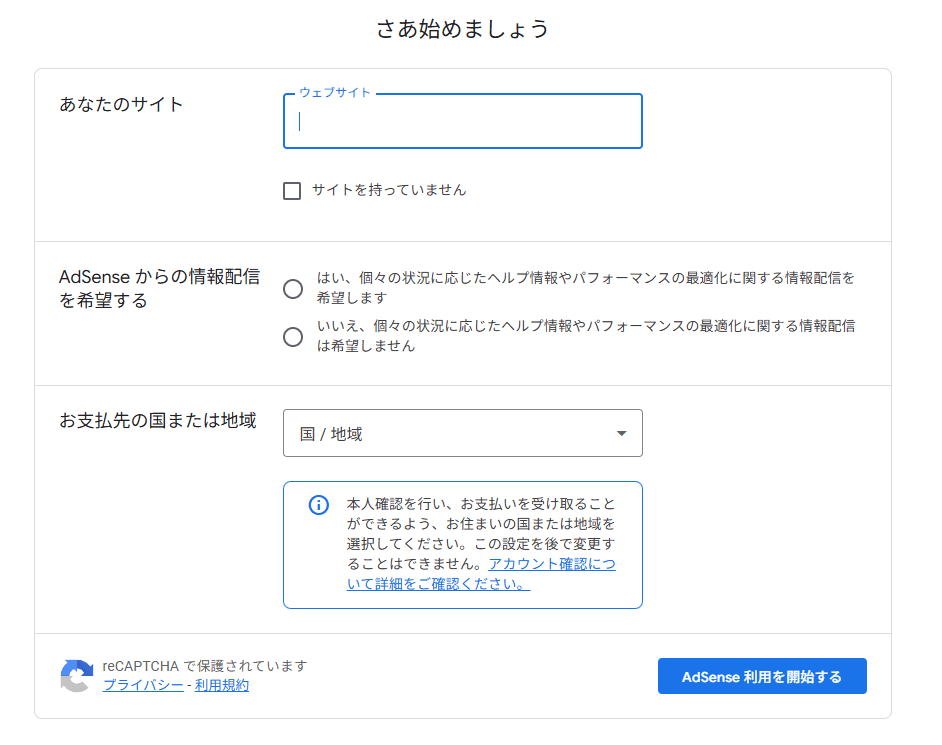Click the あなたのサイト section label
Viewport: 942px width, 745px height.
[121, 105]
